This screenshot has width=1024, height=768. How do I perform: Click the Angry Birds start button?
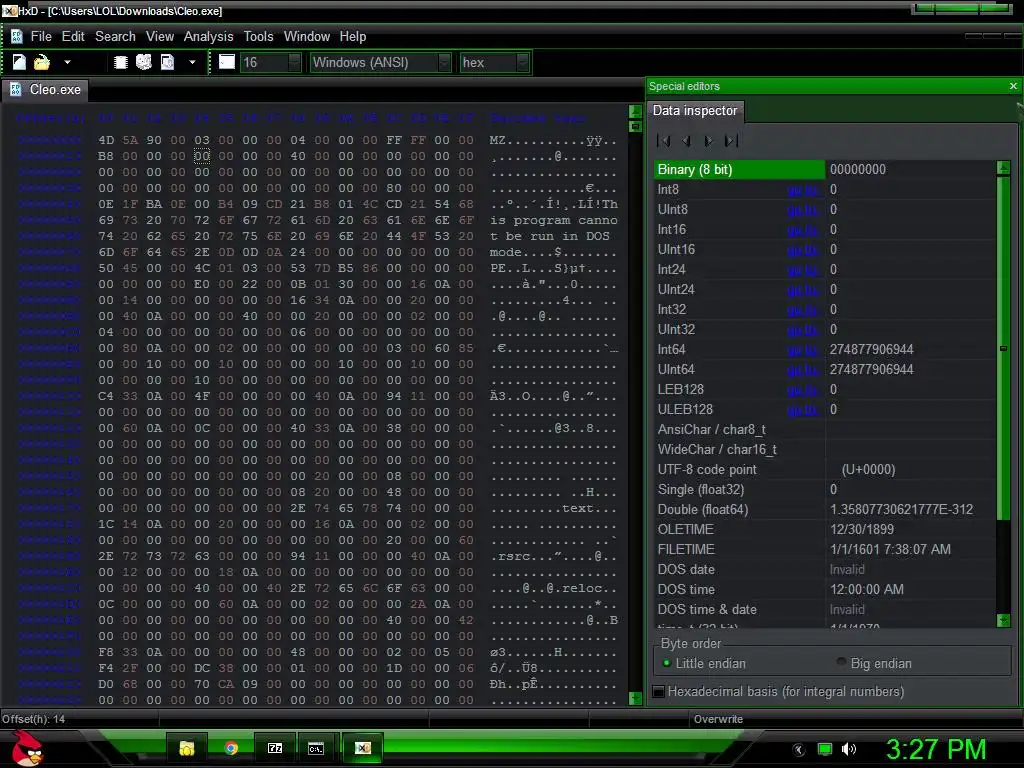[x=27, y=748]
